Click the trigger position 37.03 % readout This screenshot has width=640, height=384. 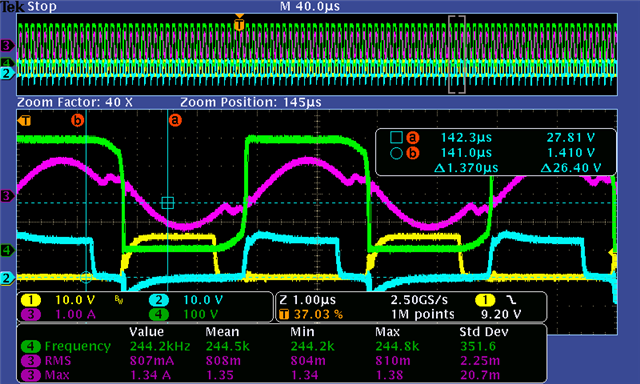coord(318,315)
